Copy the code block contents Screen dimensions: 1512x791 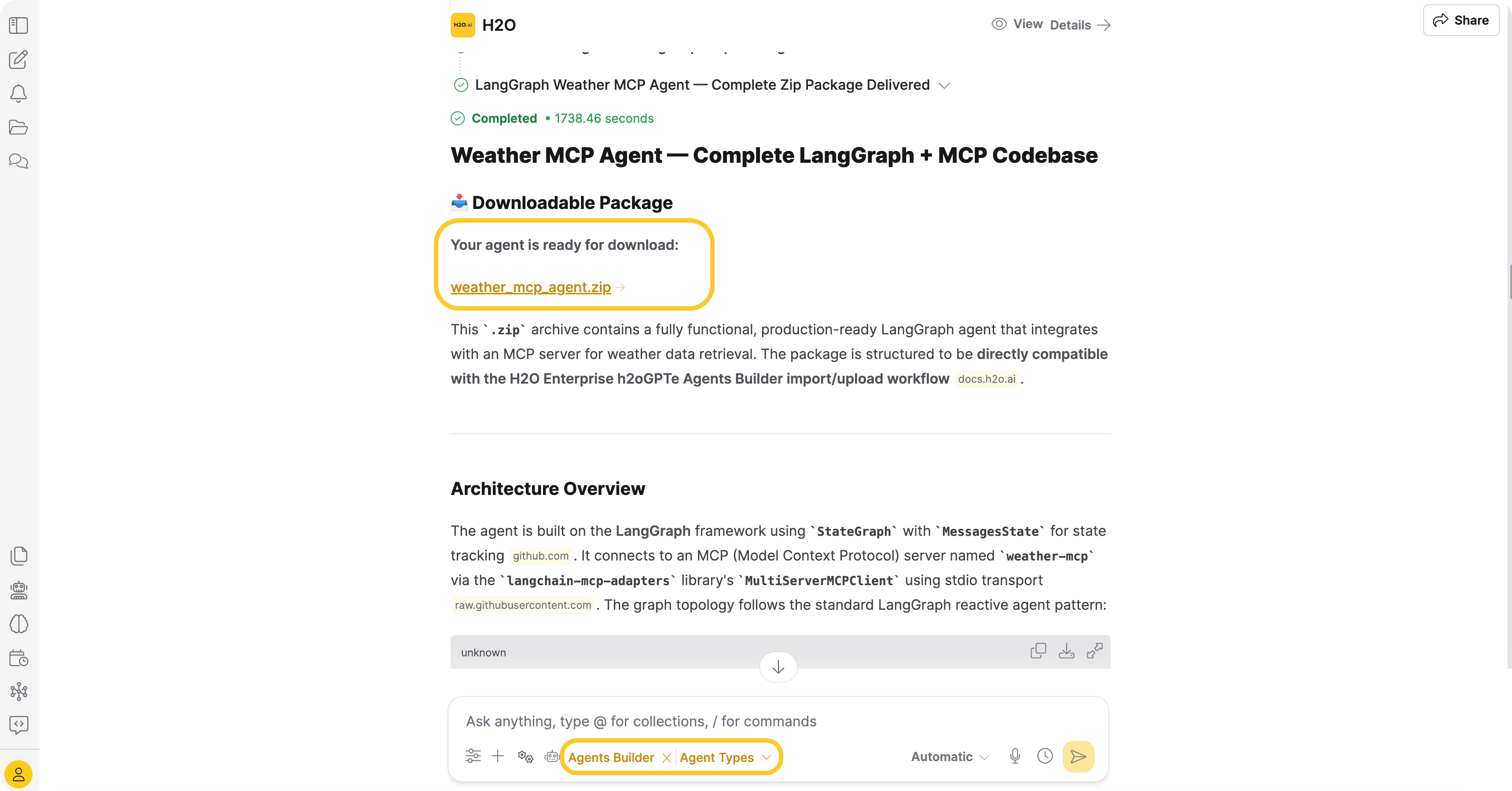coord(1038,652)
